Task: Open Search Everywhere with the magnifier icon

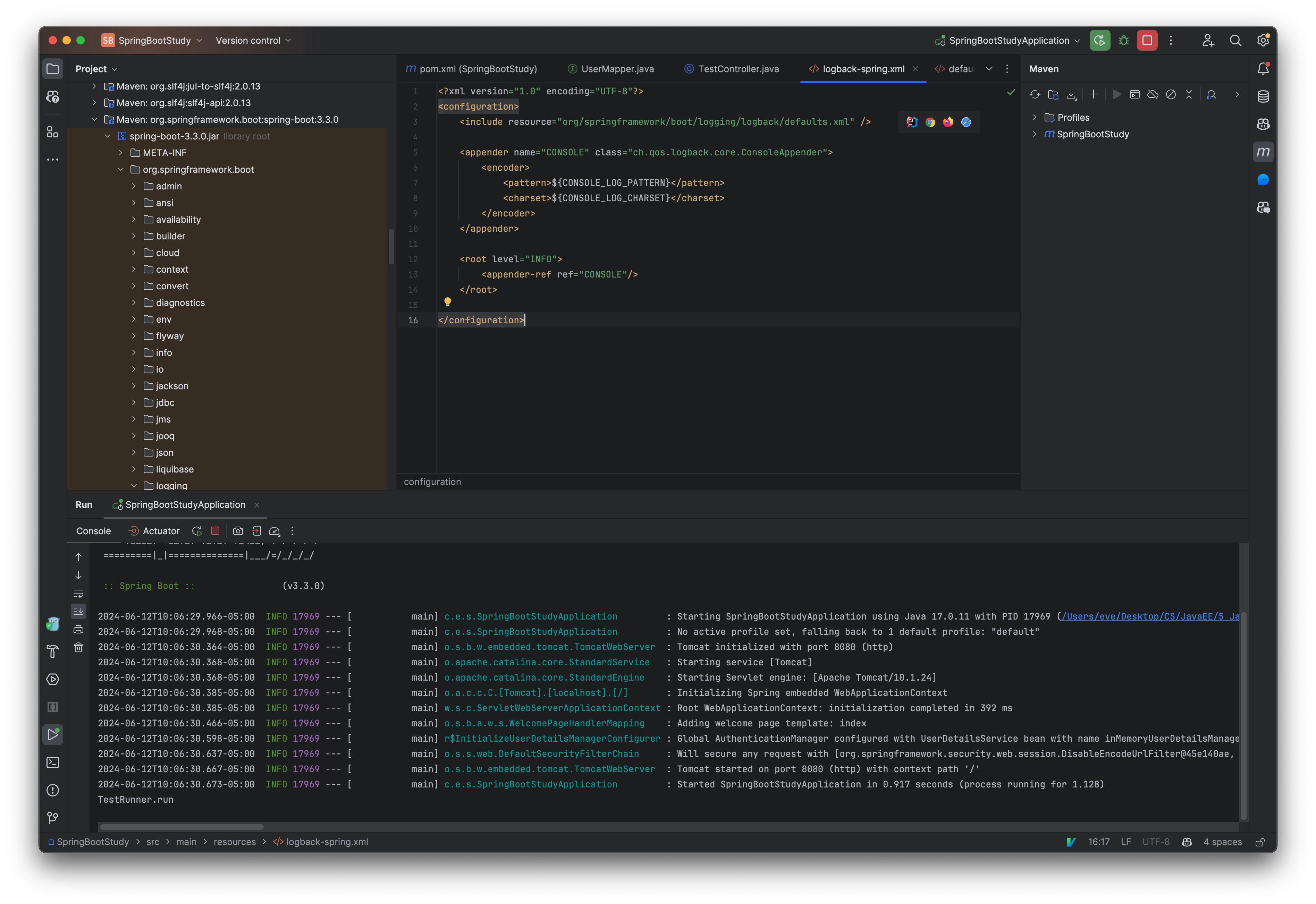Action: [1235, 40]
